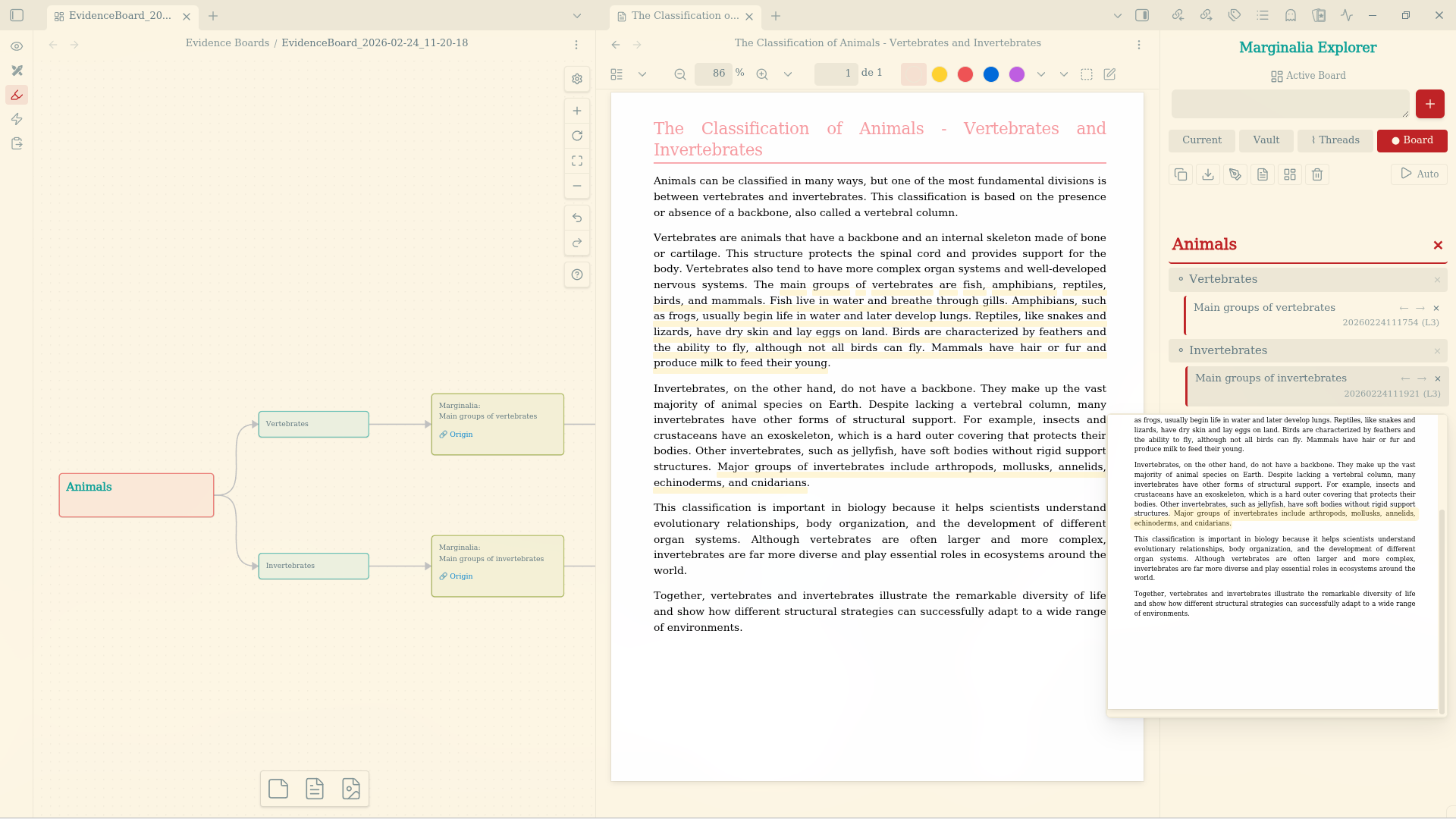Click the crossed pencil-ruler ribbon icon
The width and height of the screenshot is (1456, 819).
click(x=17, y=71)
